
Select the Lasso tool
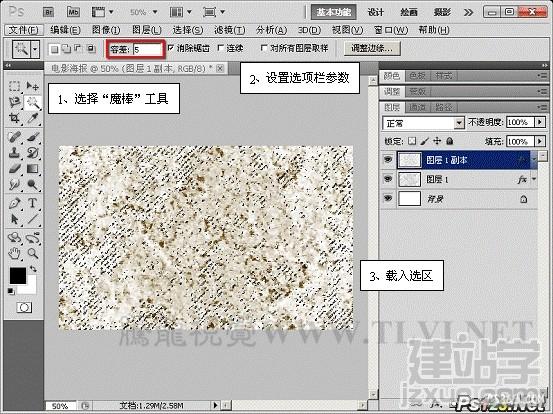point(14,102)
